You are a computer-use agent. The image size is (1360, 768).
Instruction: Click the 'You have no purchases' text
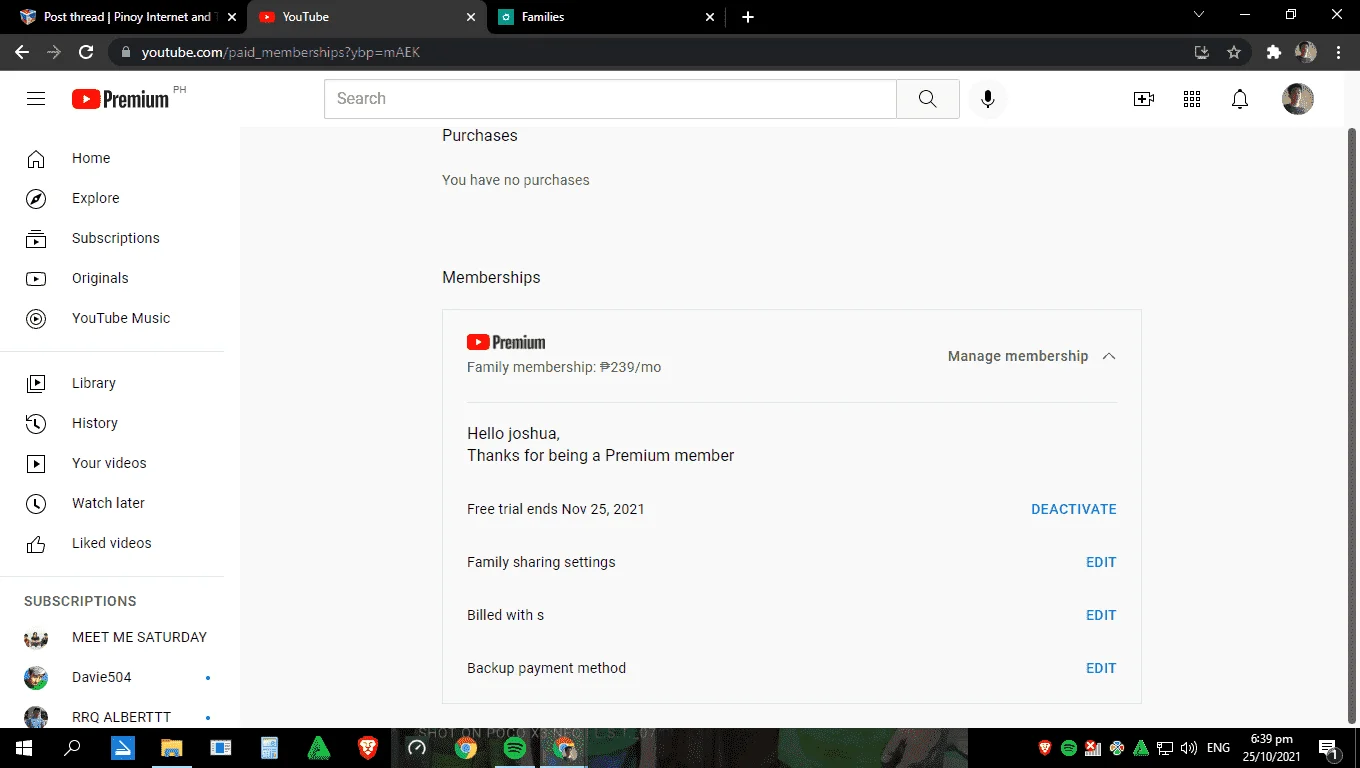point(516,180)
